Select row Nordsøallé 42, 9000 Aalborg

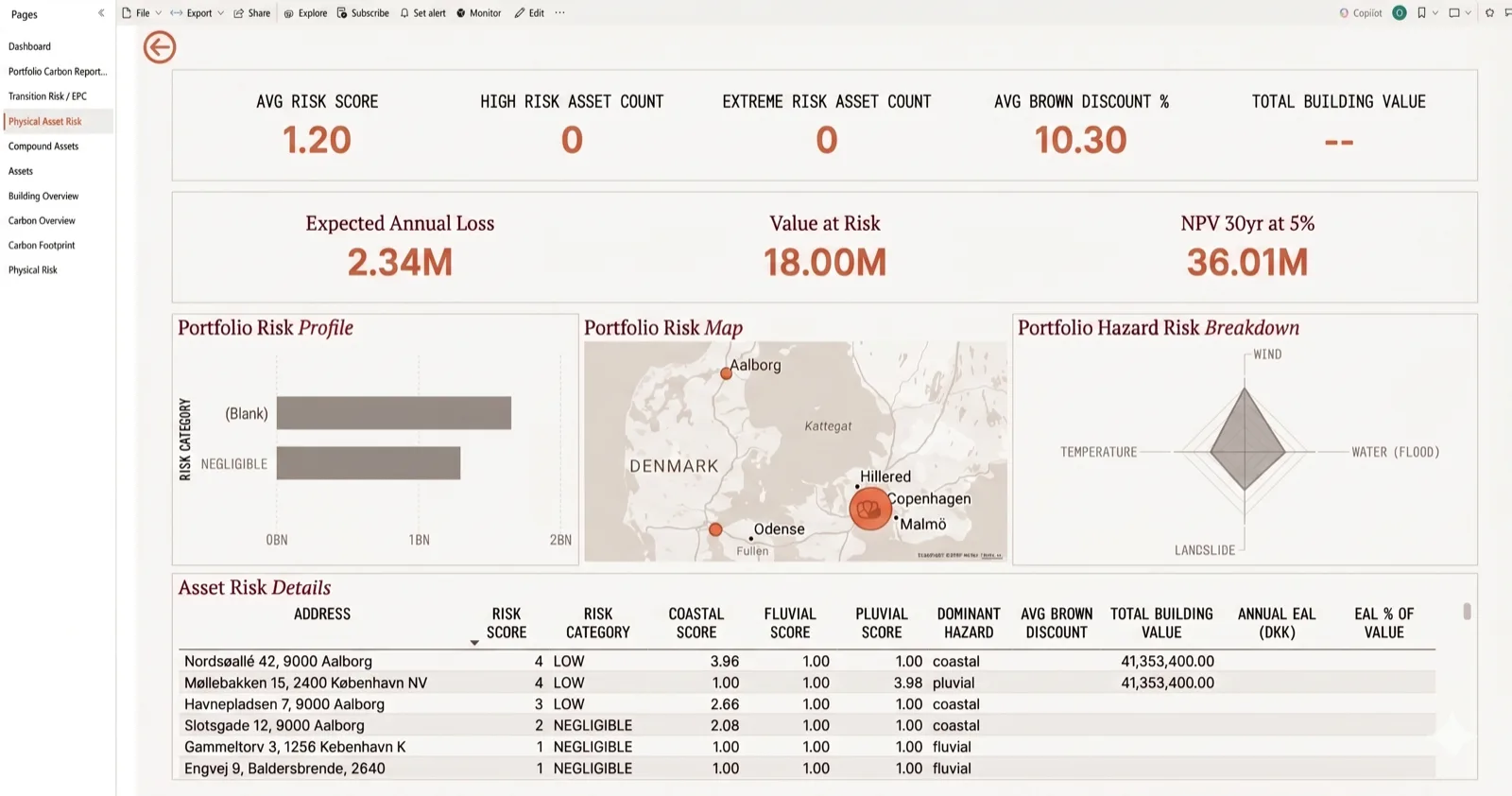807,662
